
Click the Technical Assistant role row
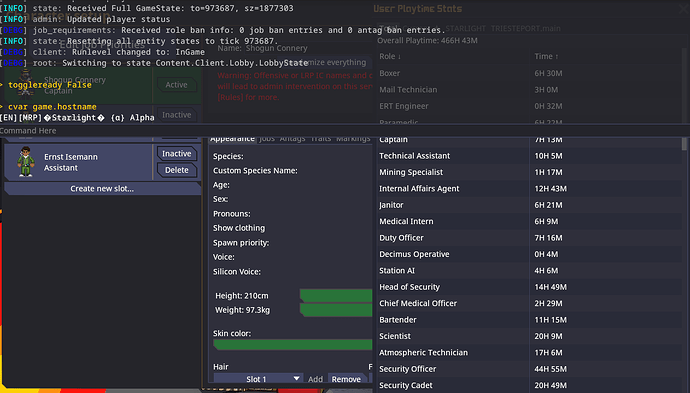coord(530,156)
